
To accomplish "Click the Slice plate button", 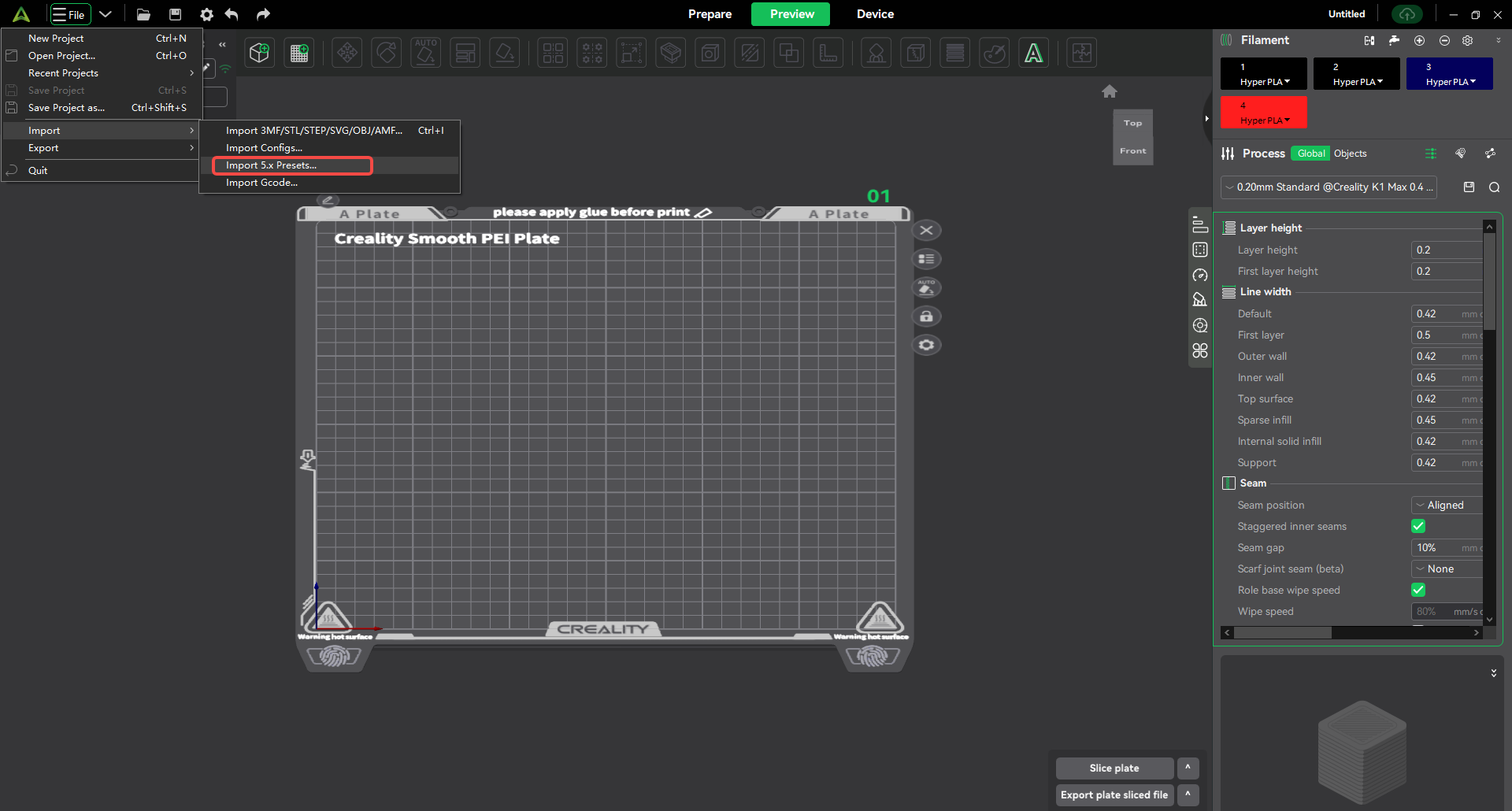I will coord(1114,768).
